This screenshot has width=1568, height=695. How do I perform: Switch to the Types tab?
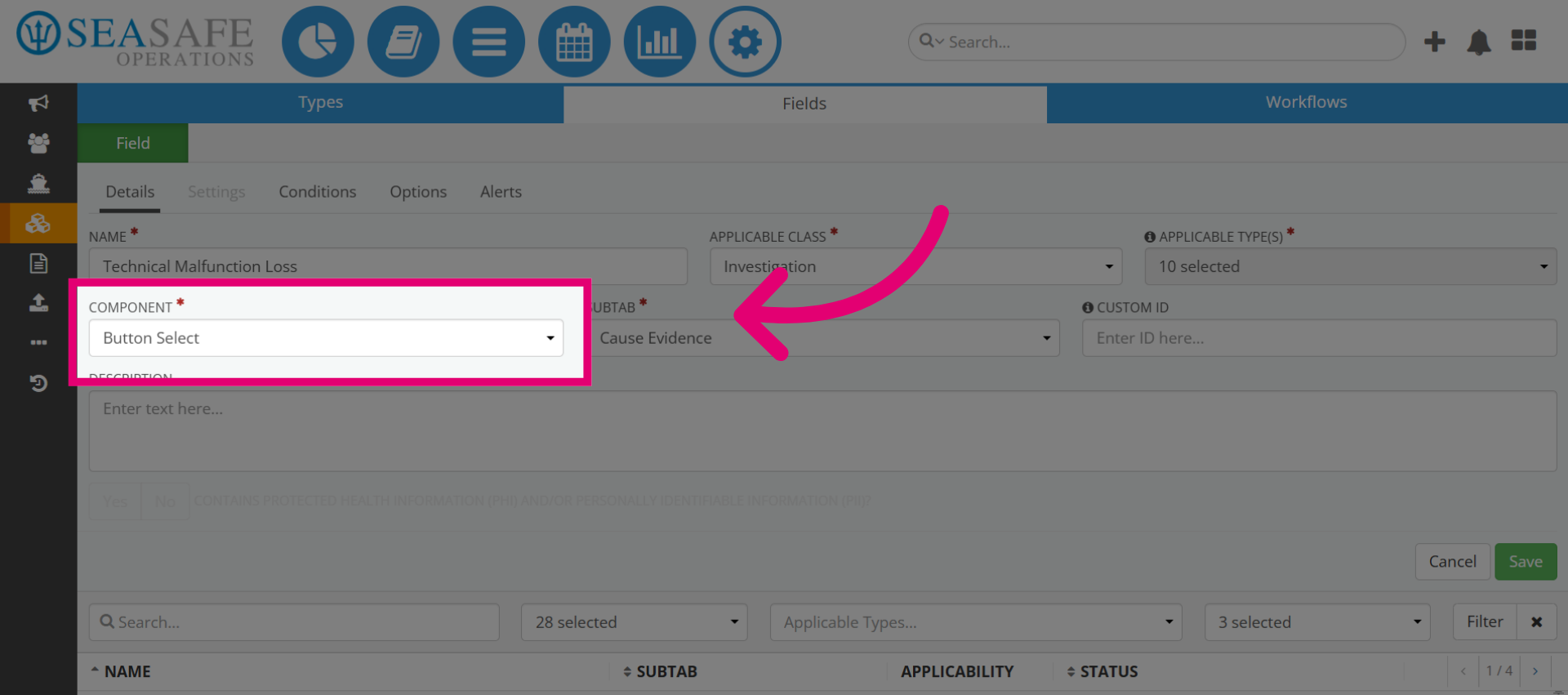pyautogui.click(x=320, y=103)
